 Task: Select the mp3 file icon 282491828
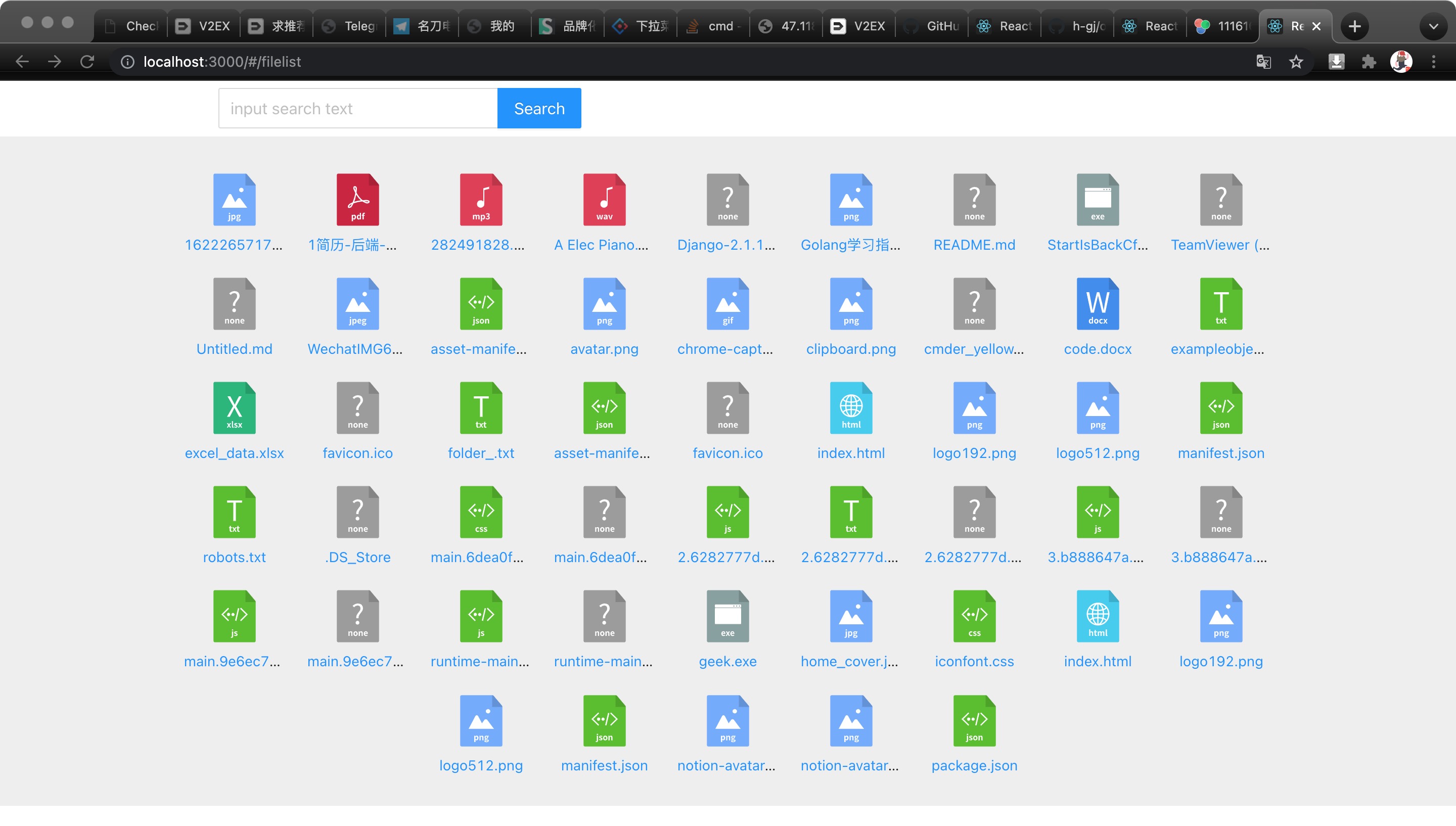coord(481,199)
